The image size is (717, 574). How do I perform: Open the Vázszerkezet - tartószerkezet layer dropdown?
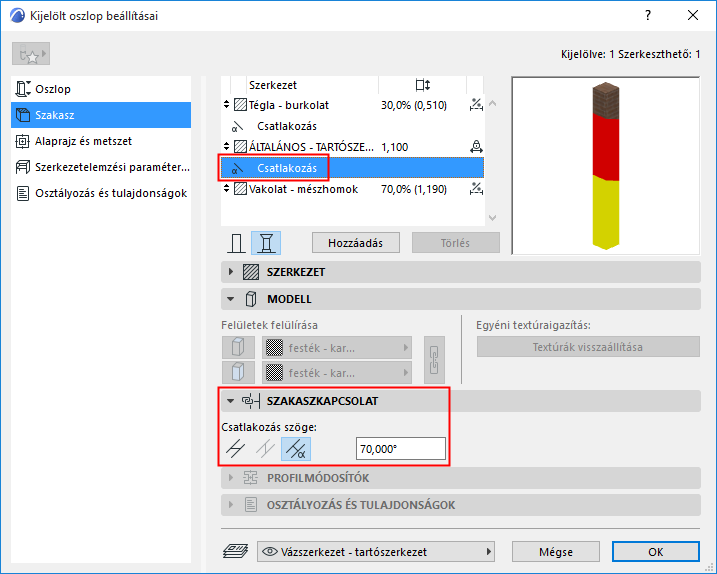click(x=376, y=552)
